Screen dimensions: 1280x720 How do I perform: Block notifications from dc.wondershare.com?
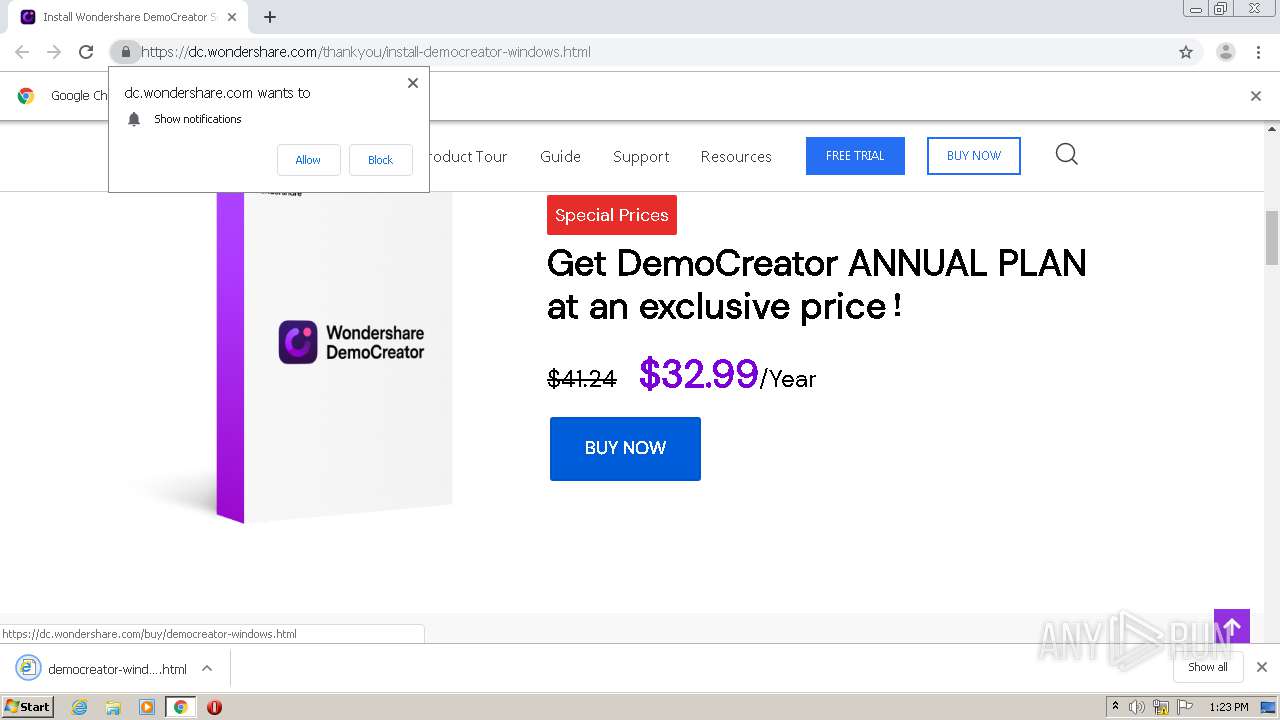380,160
